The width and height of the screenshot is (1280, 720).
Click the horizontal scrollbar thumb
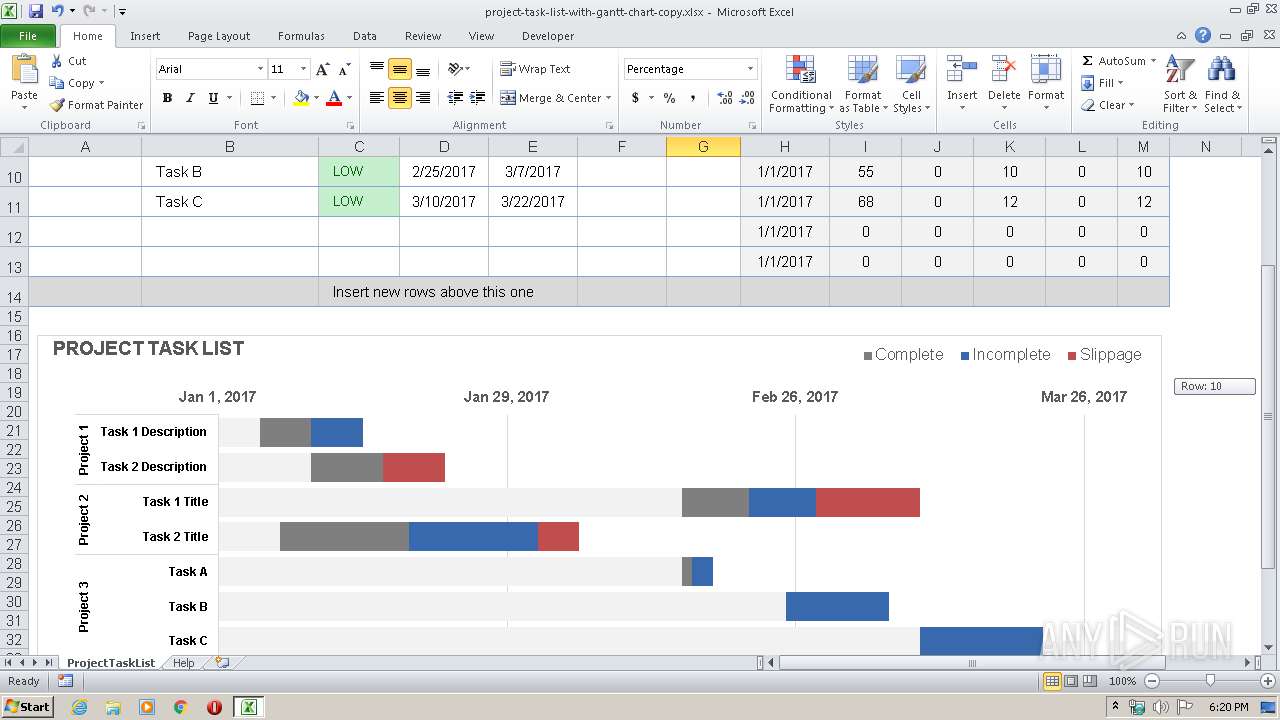(x=972, y=663)
